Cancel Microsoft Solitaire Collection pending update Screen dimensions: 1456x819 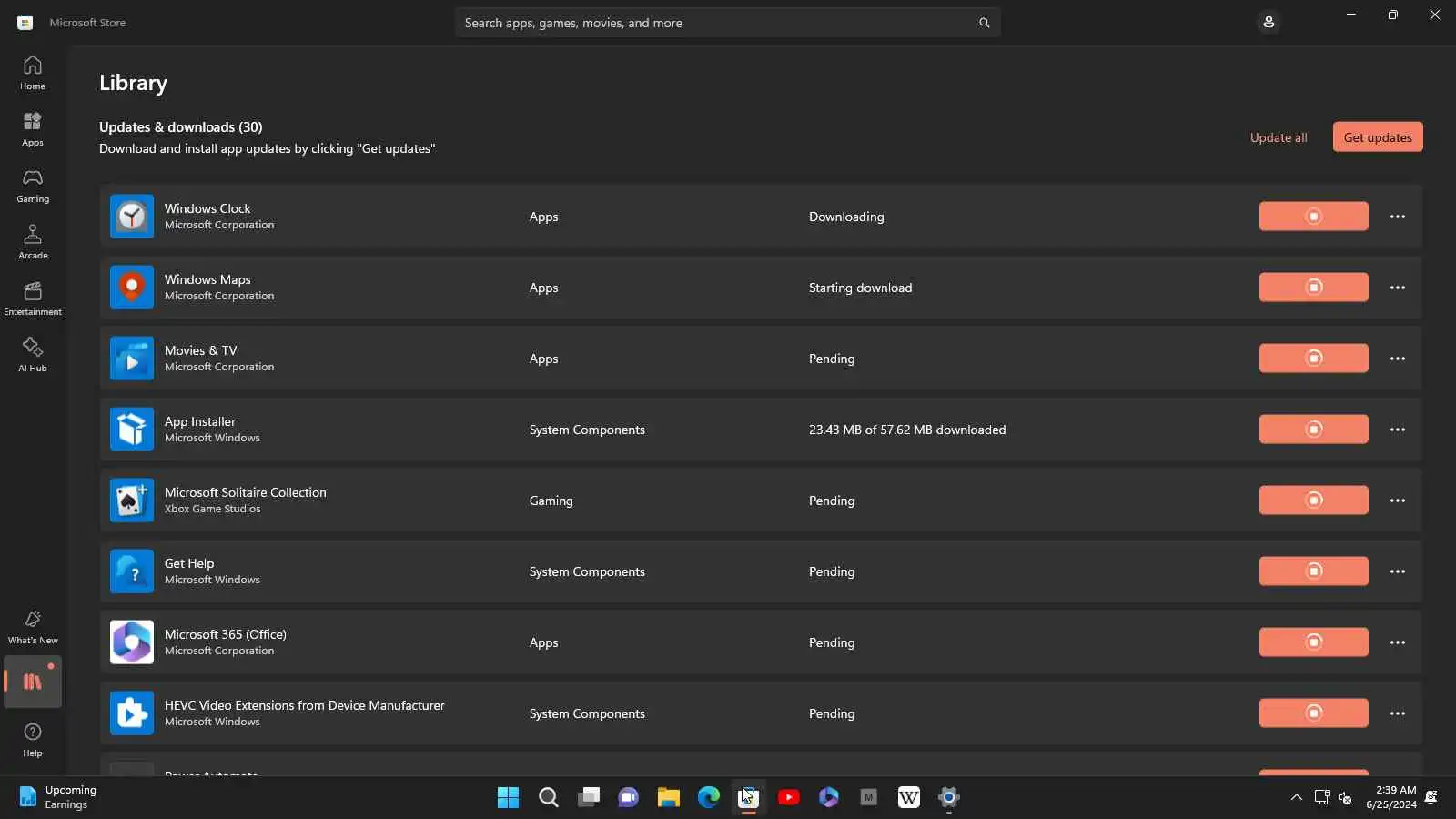1313,500
